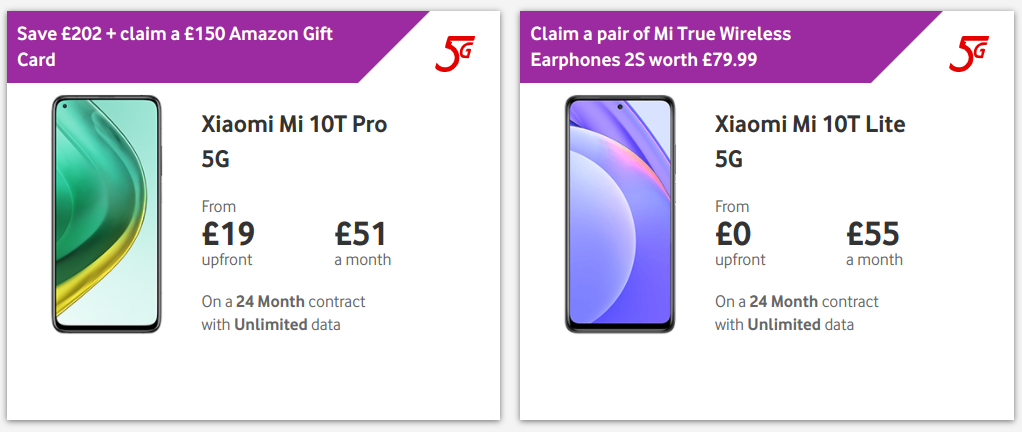Image resolution: width=1022 pixels, height=432 pixels.
Task: Open the purple Xiaomi Mi 10T Lite phone image
Action: pyautogui.click(x=620, y=214)
